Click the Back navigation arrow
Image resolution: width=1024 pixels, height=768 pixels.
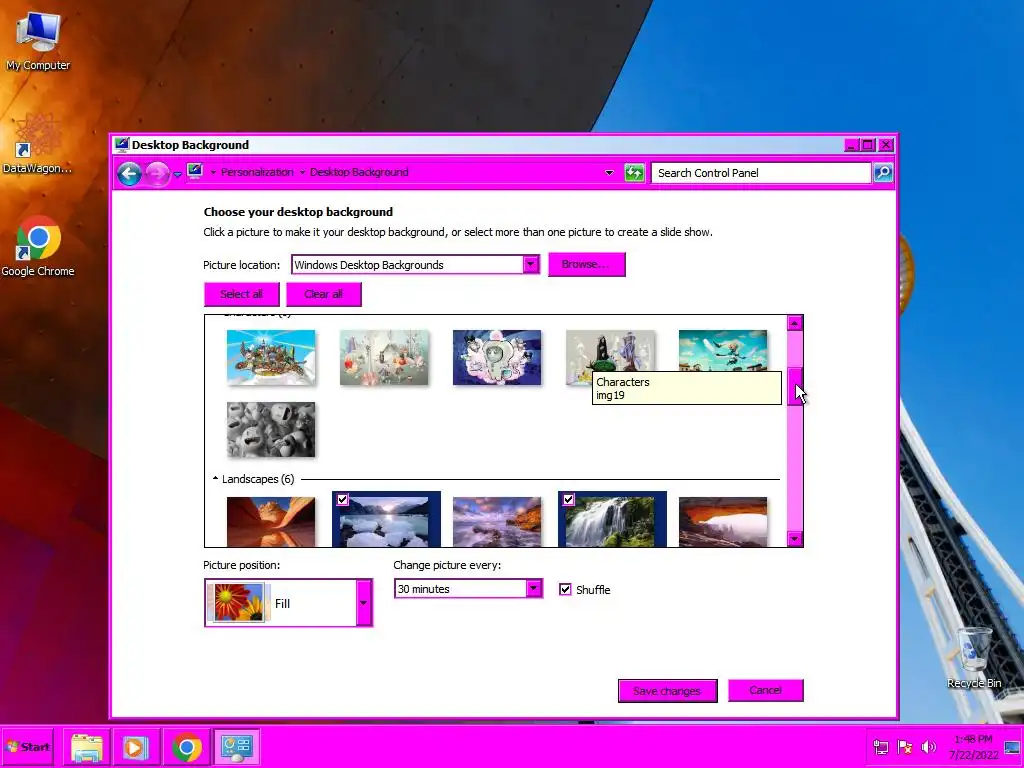[129, 174]
